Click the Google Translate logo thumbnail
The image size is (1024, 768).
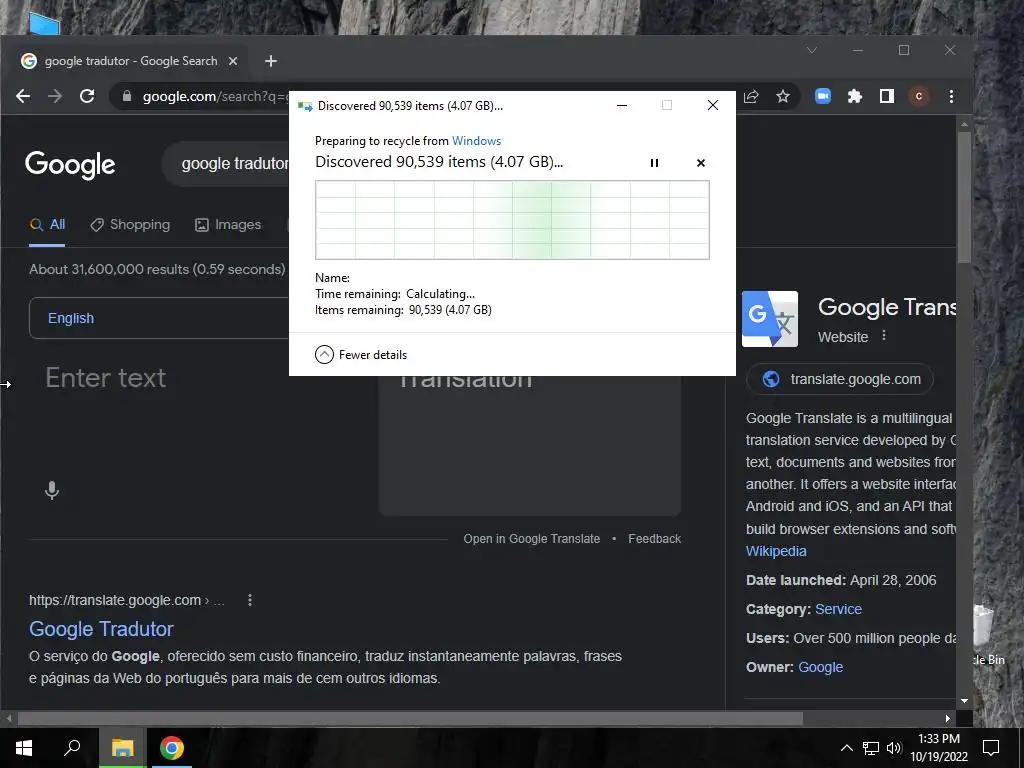[770, 319]
